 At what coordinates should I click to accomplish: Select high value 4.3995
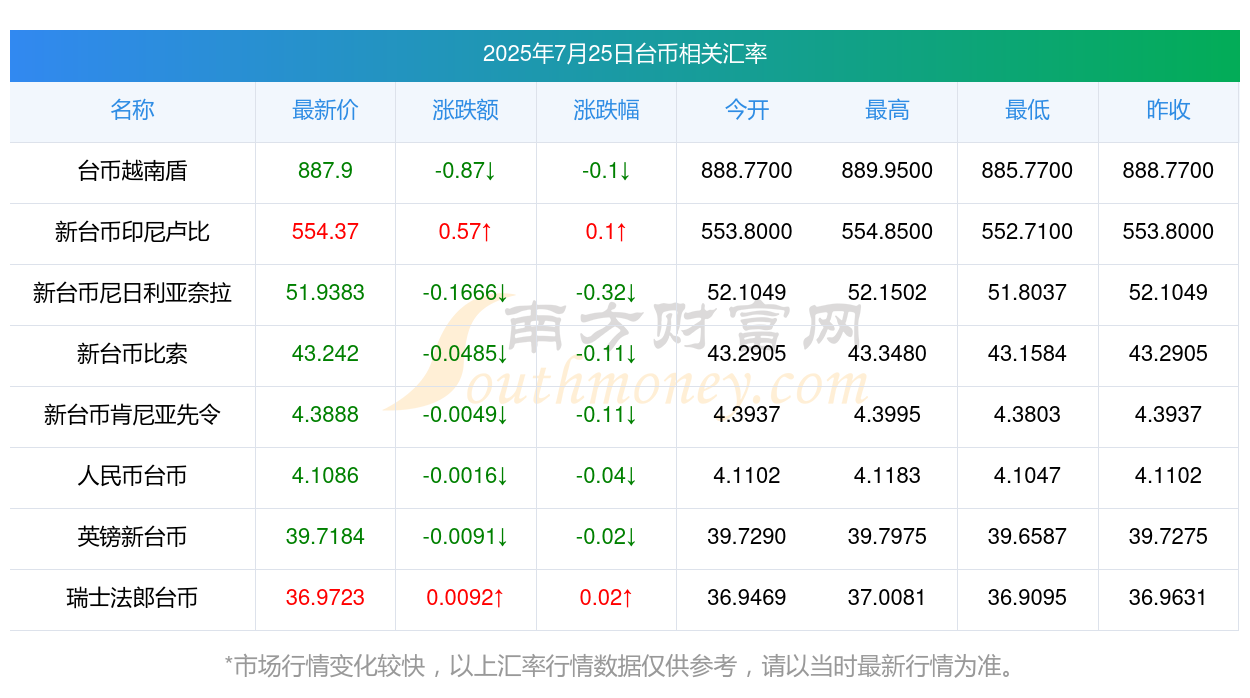[887, 415]
